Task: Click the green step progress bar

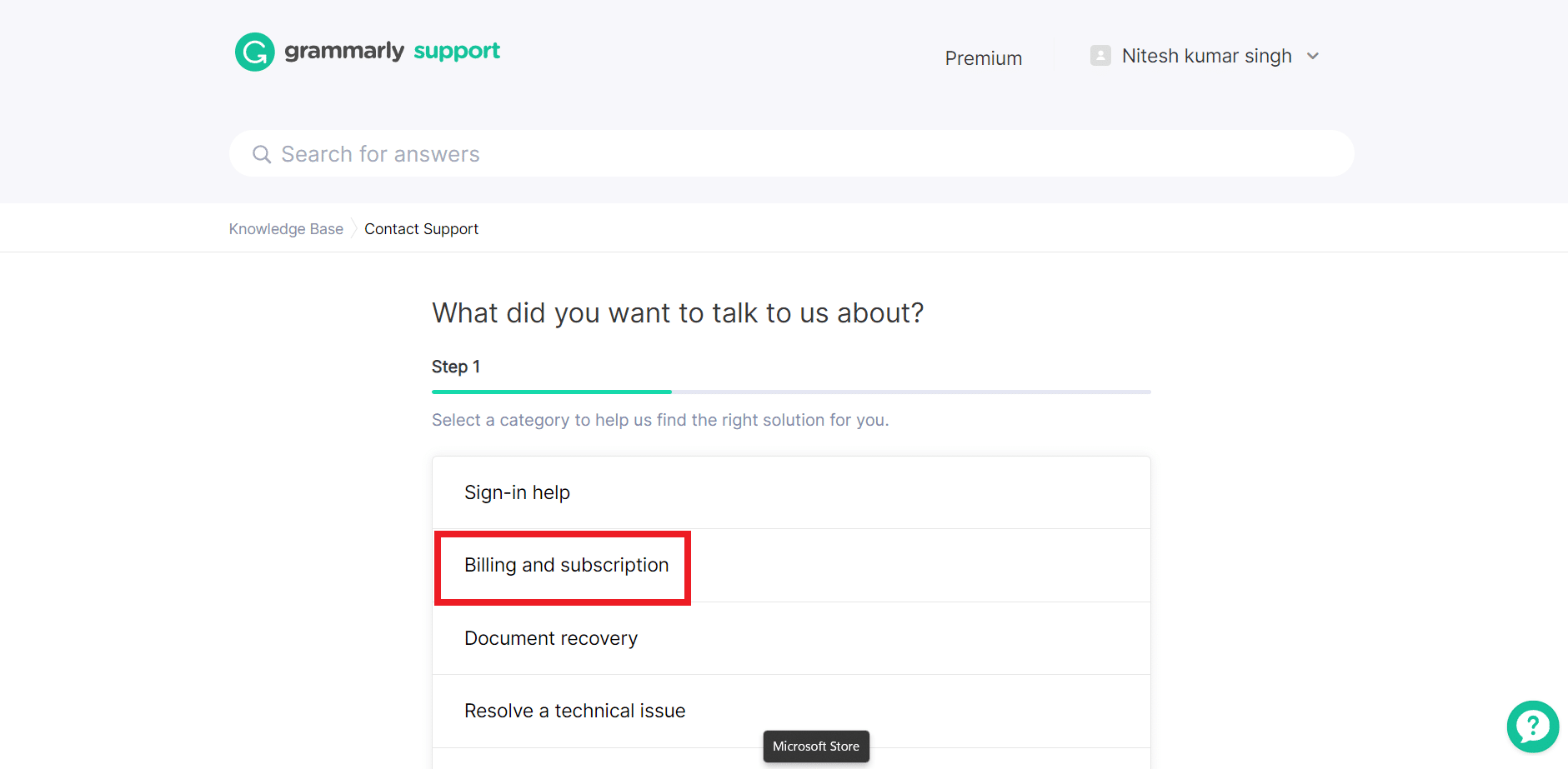Action: pyautogui.click(x=551, y=392)
